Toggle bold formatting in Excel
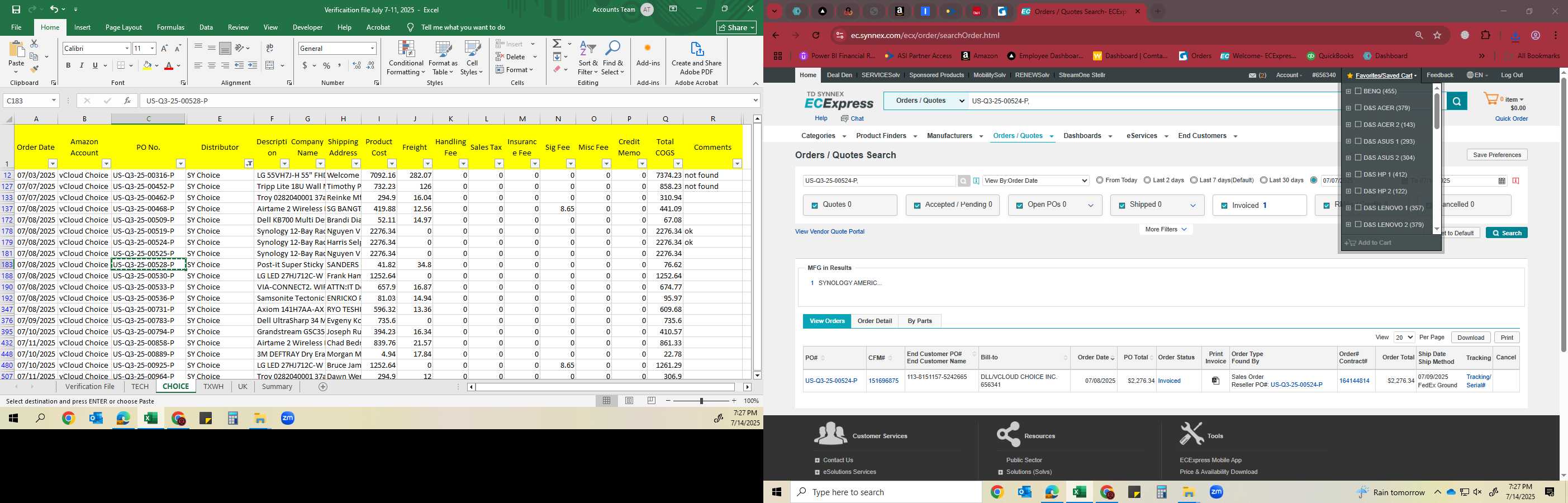Screen dimensions: 1568x503 pyautogui.click(x=68, y=65)
